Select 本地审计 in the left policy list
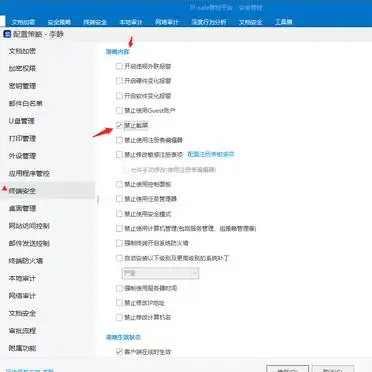 pos(22,278)
